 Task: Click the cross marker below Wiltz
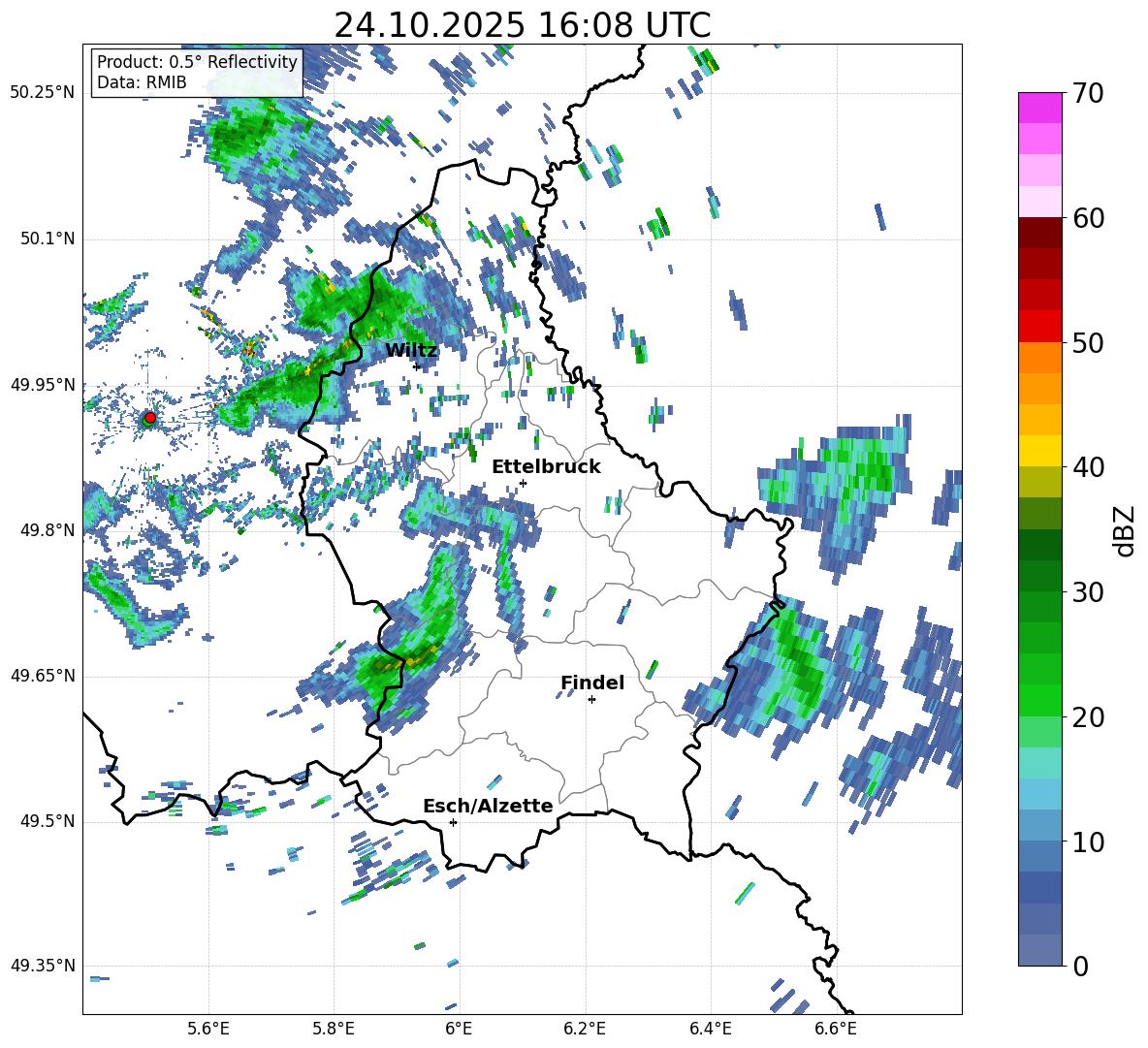[x=417, y=366]
